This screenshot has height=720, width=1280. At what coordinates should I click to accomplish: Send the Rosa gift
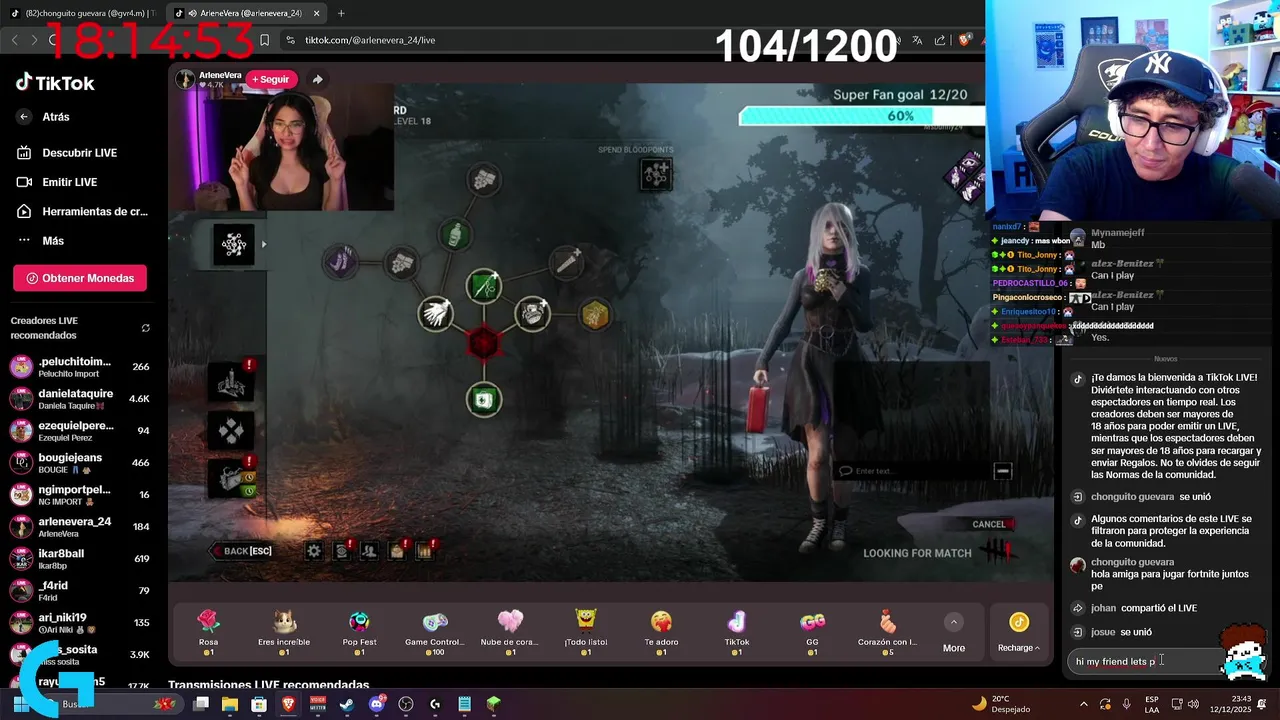208,633
